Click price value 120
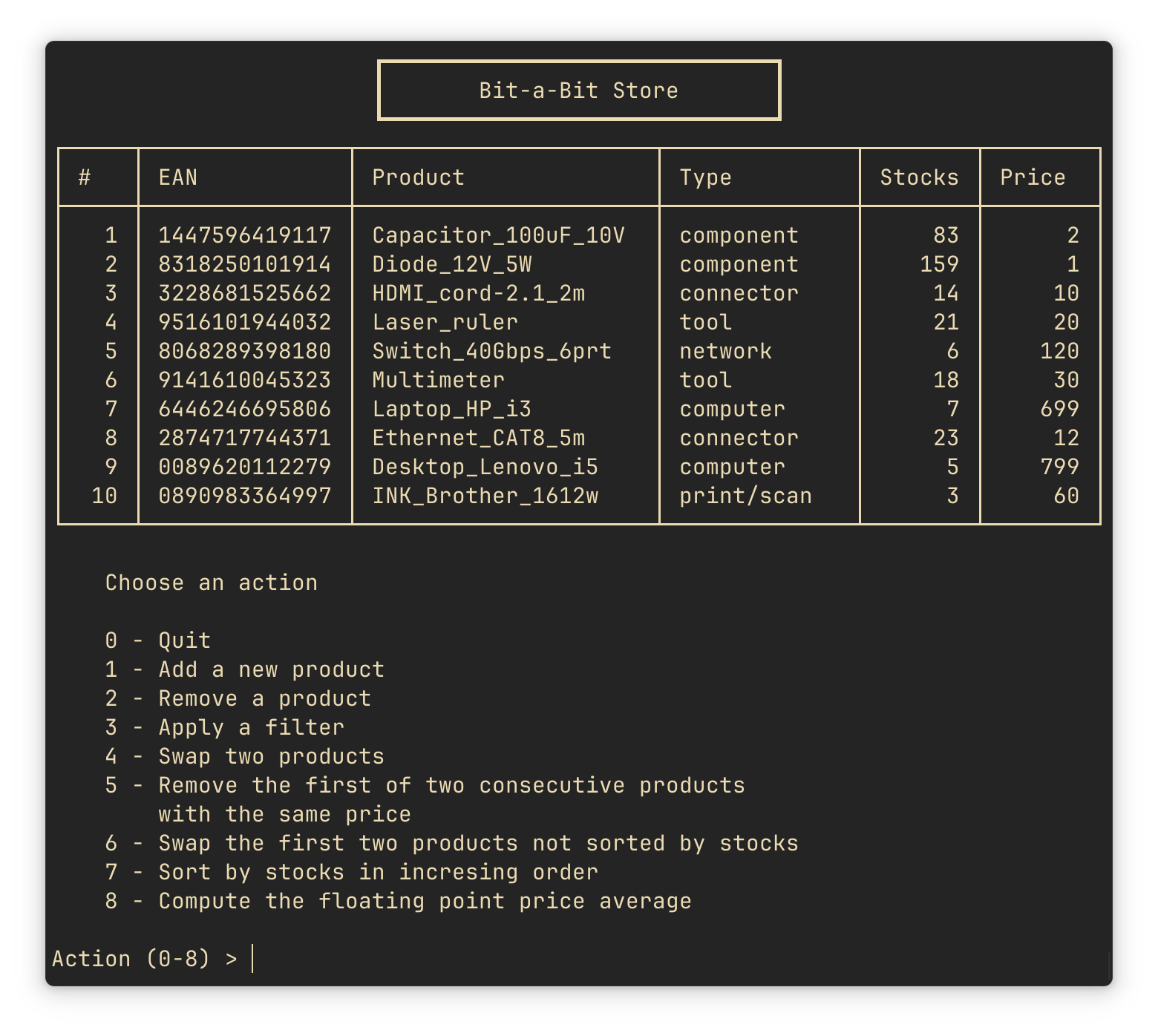This screenshot has height=1036, width=1158. pyautogui.click(x=1059, y=351)
